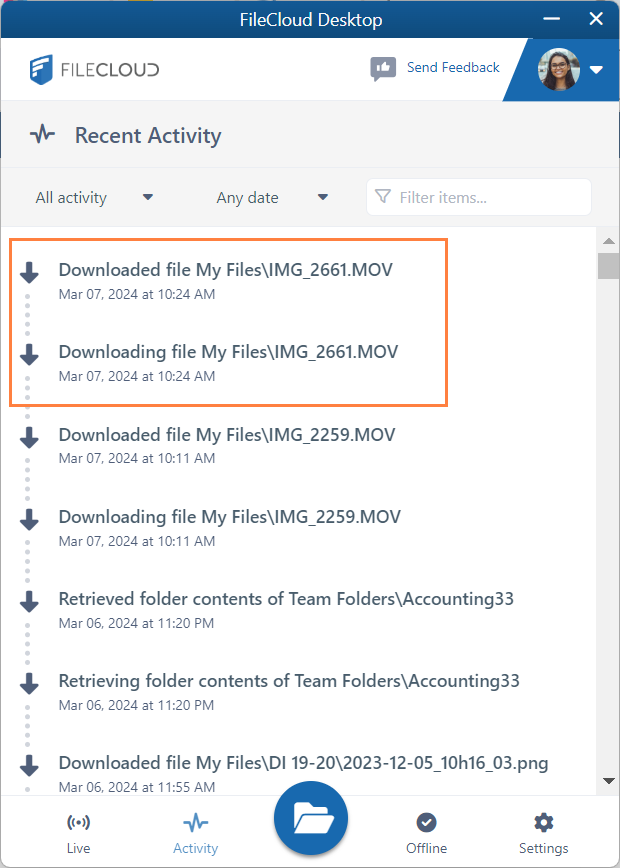Click the central blue folder action button

point(310,818)
